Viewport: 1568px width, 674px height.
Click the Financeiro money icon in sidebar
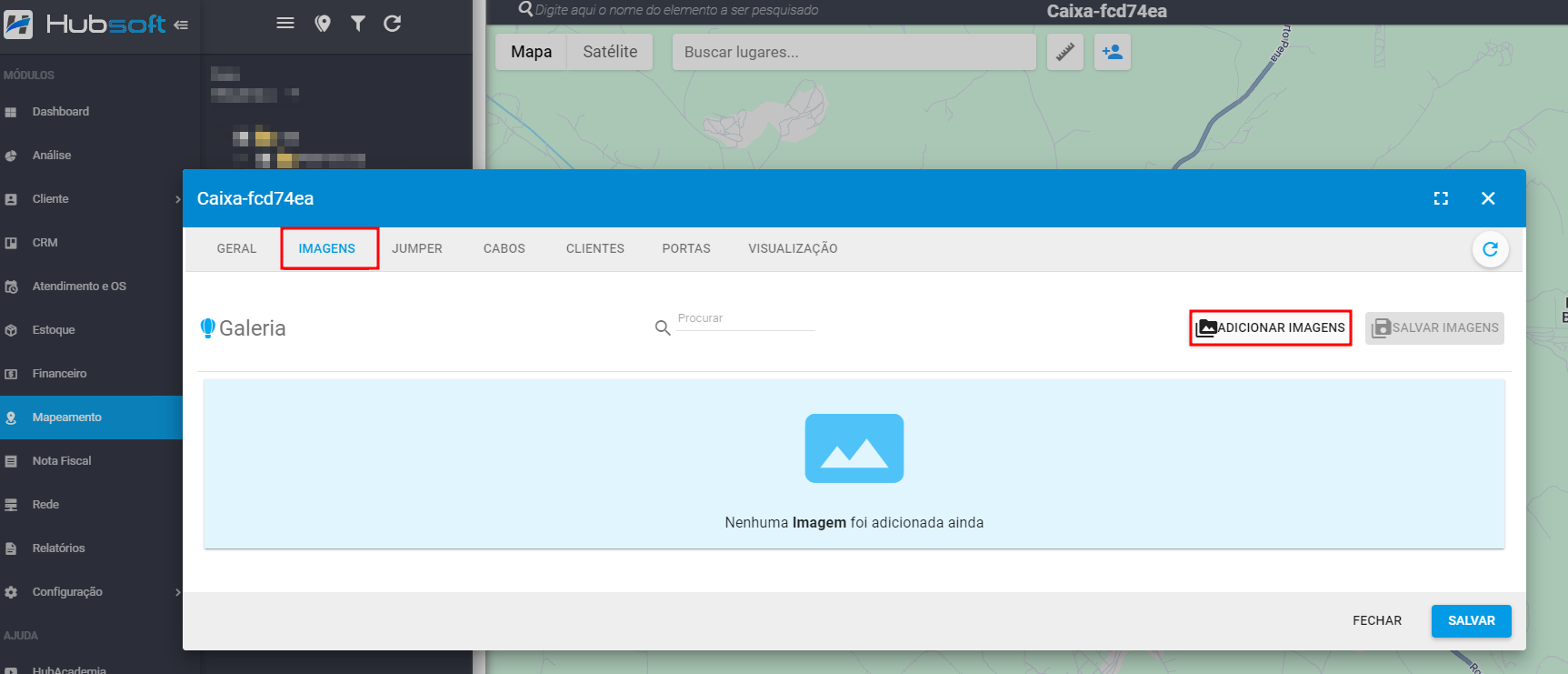(x=11, y=374)
